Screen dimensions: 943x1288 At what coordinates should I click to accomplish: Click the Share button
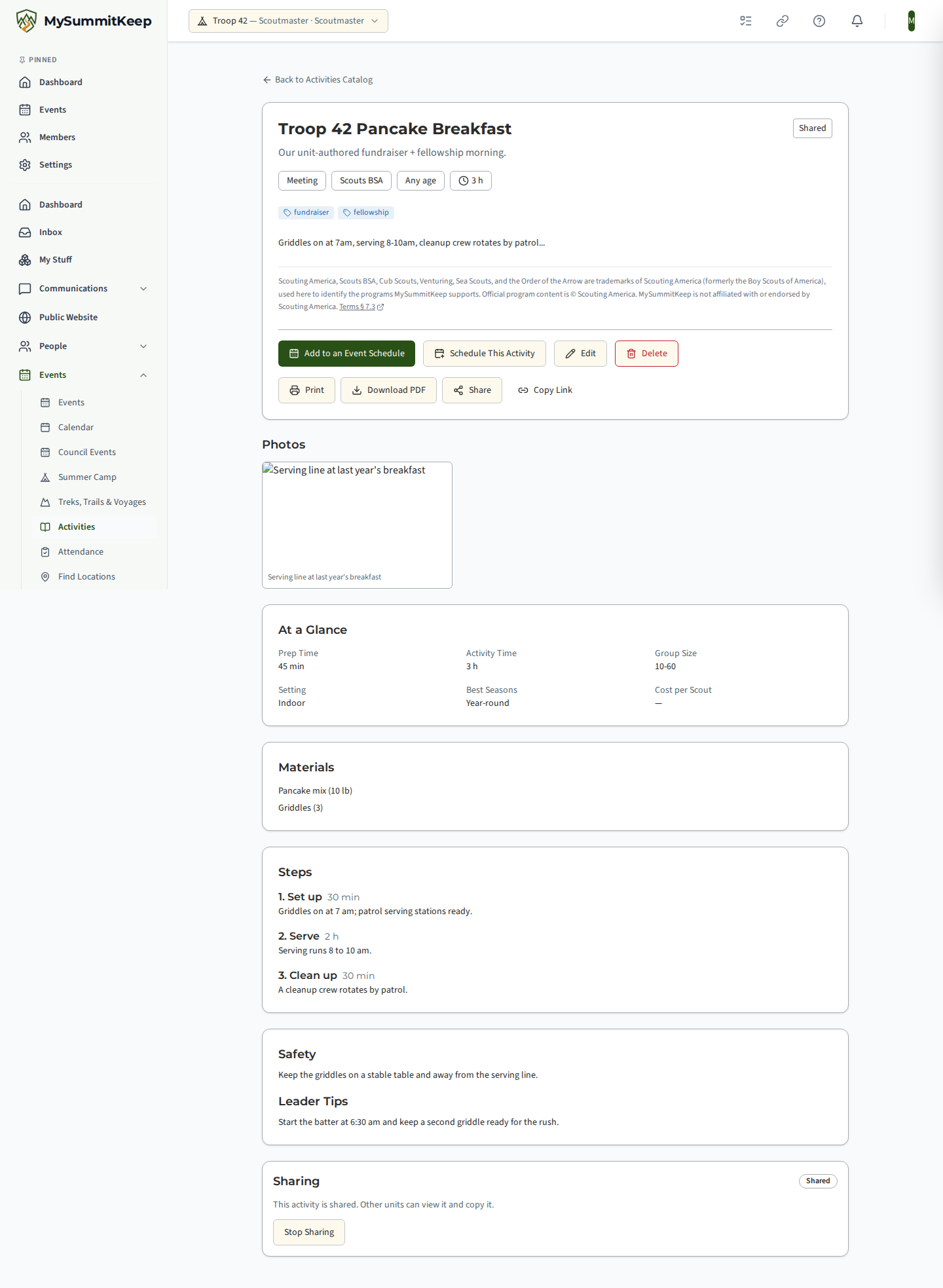coord(472,390)
